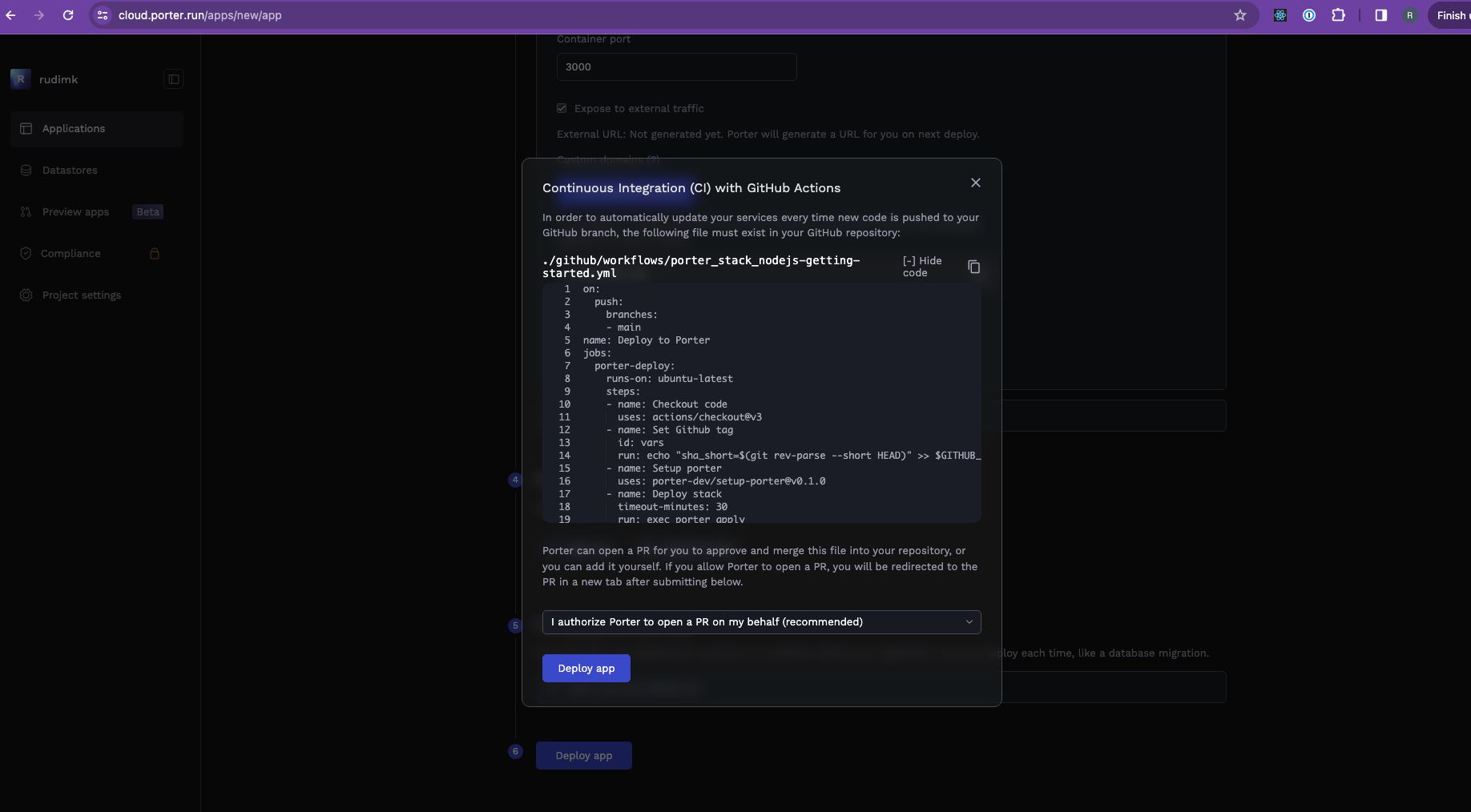The width and height of the screenshot is (1471, 812).
Task: Click the Applications sidebar menu entry
Action: tap(73, 128)
